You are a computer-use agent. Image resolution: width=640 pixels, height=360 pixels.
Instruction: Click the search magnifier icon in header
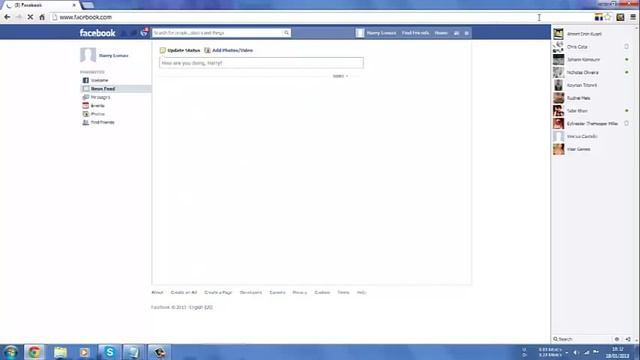click(x=287, y=33)
